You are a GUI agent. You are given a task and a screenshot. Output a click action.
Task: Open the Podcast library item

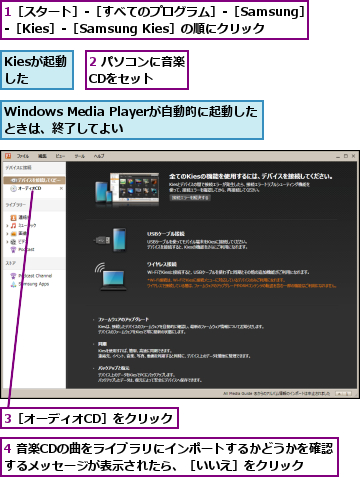(22, 250)
